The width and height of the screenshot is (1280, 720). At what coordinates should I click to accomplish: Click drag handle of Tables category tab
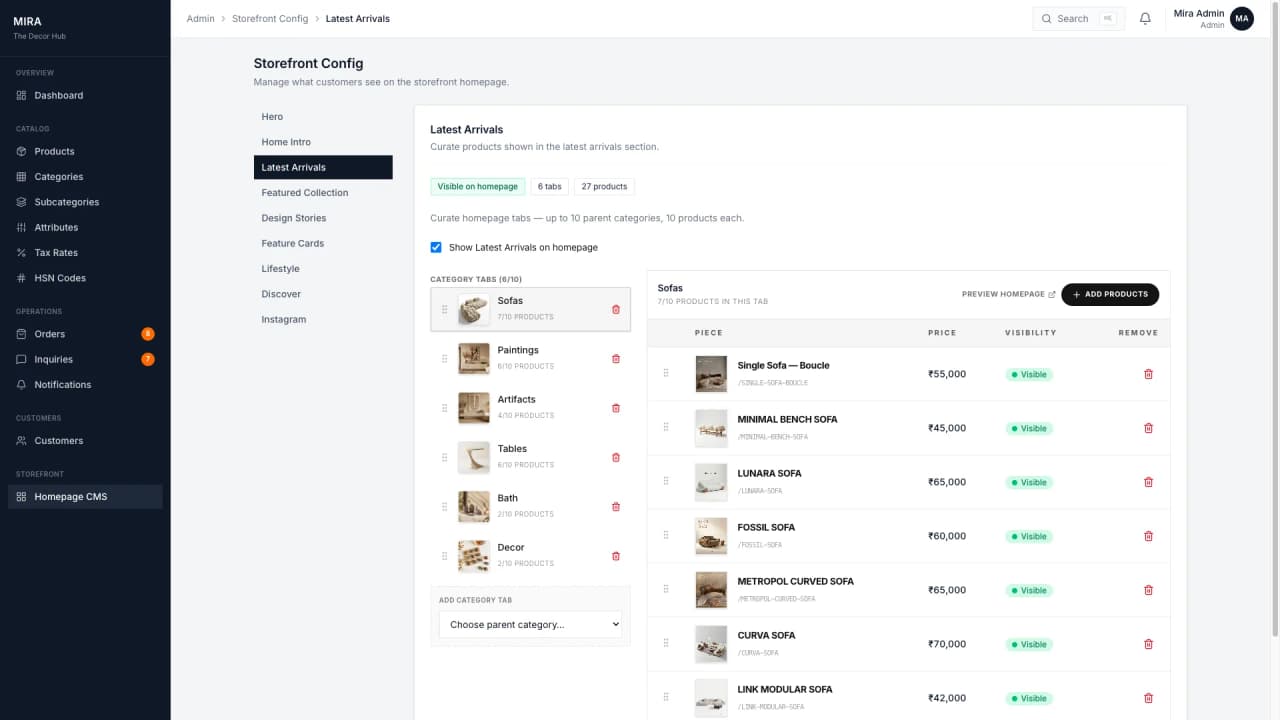[x=445, y=457]
